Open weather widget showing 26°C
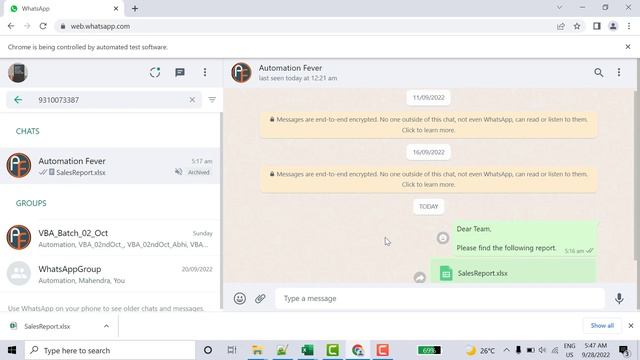 click(480, 350)
